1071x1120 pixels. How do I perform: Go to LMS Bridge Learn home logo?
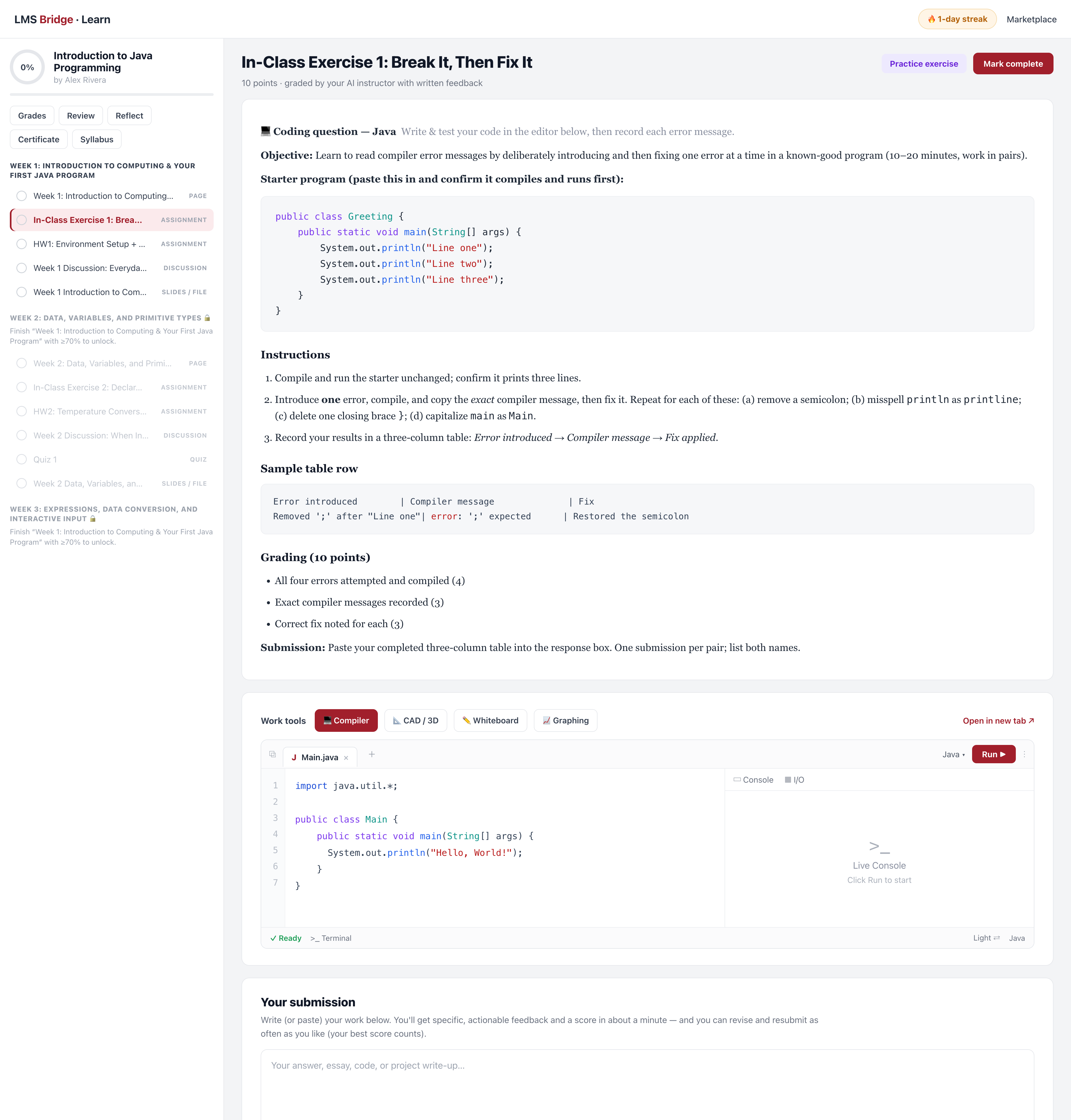coord(62,19)
